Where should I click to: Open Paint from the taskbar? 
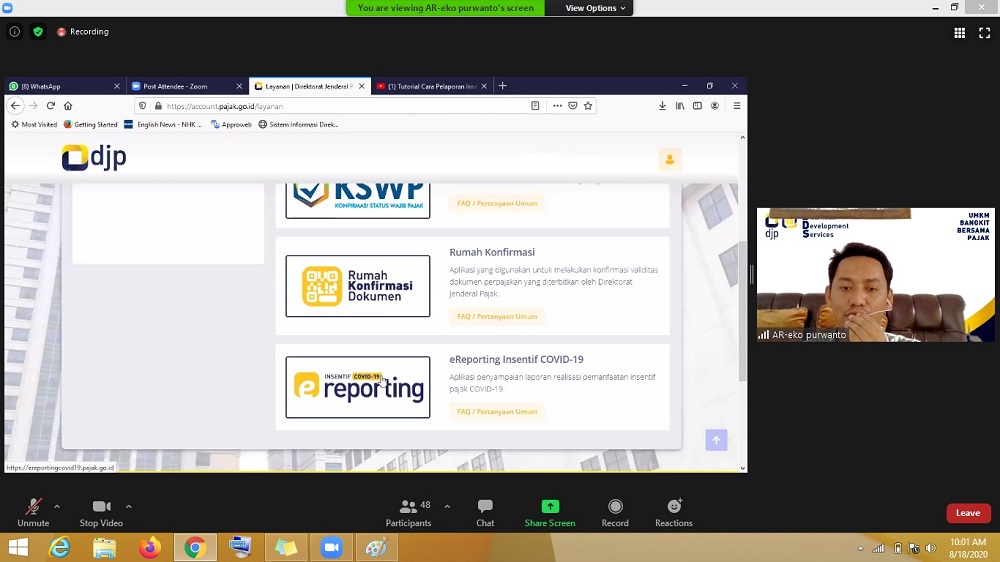(376, 547)
